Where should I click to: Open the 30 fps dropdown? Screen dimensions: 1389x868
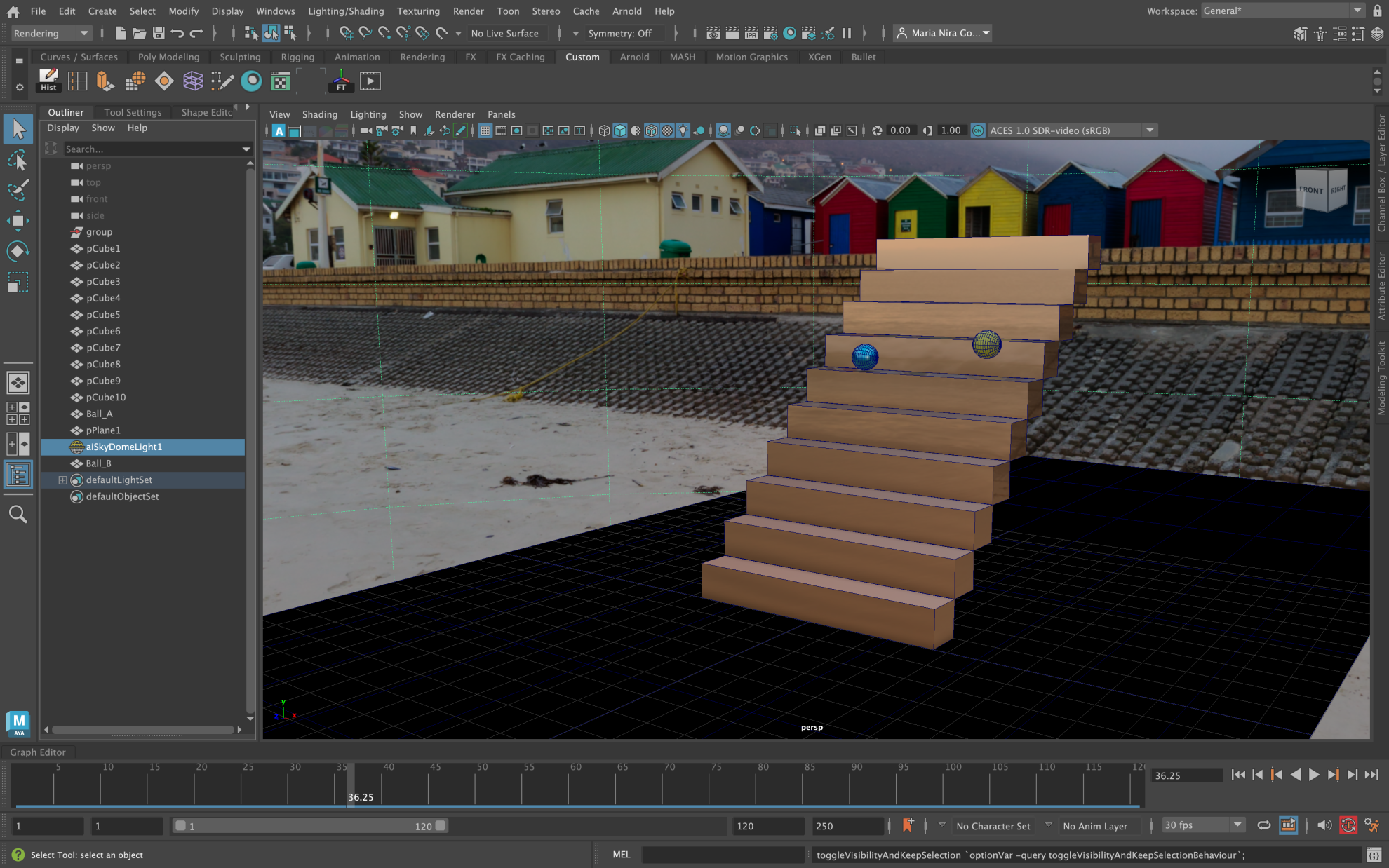(x=1202, y=825)
